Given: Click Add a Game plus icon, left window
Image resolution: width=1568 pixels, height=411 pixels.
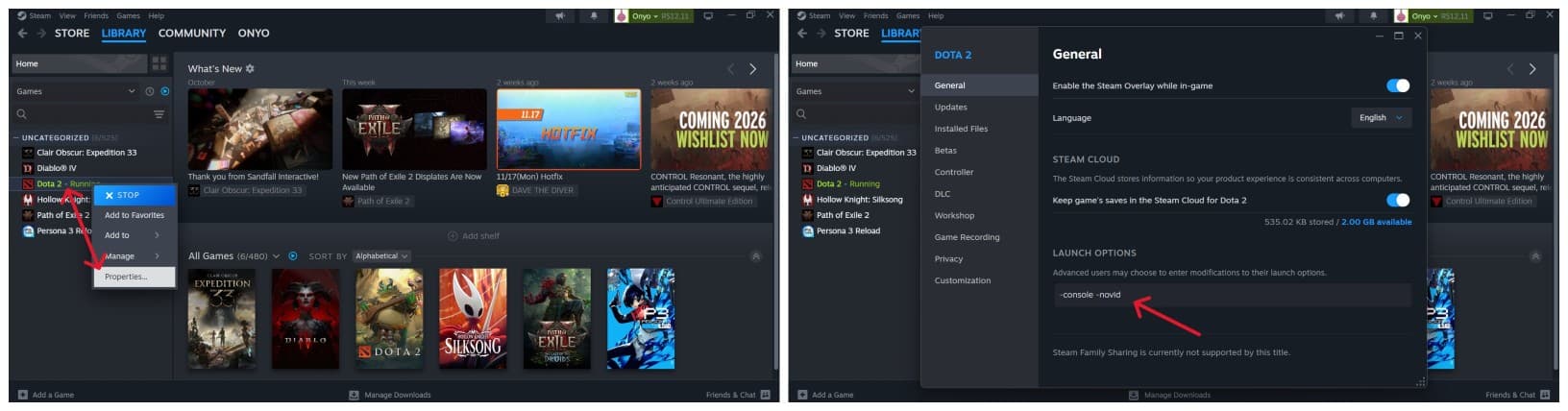Looking at the screenshot, I should point(23,395).
